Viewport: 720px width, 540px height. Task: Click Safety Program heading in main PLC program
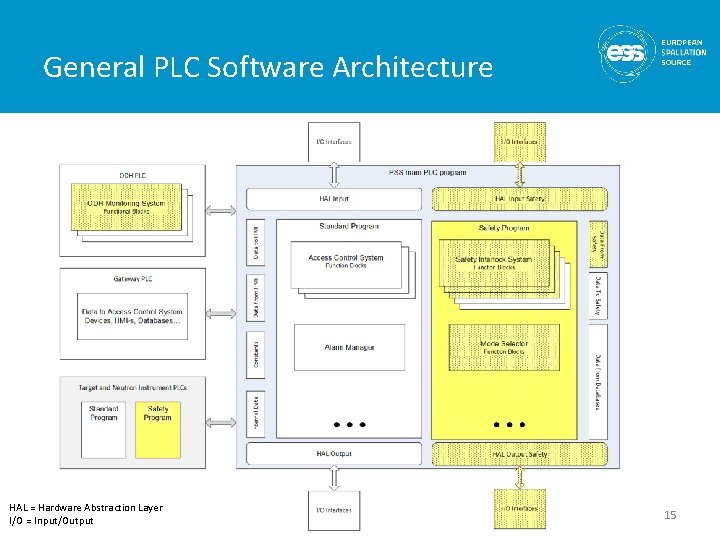504,228
